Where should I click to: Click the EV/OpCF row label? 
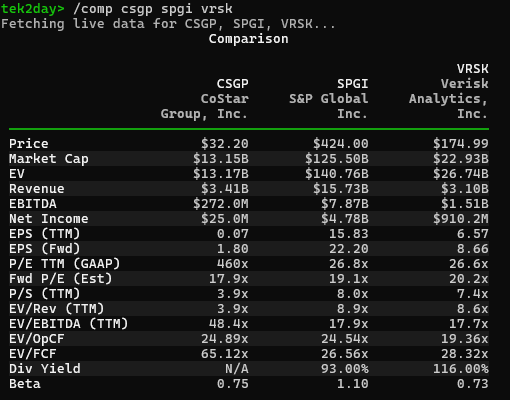pos(37,339)
